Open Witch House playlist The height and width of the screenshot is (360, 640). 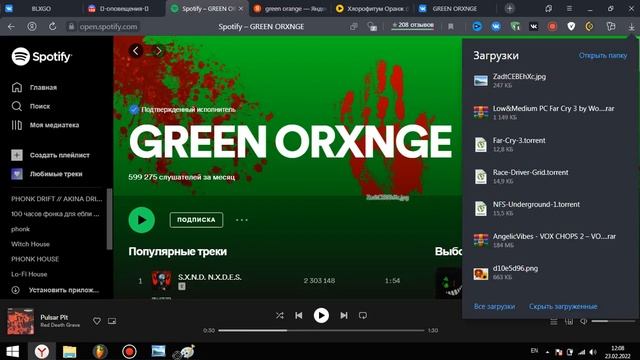(30, 244)
